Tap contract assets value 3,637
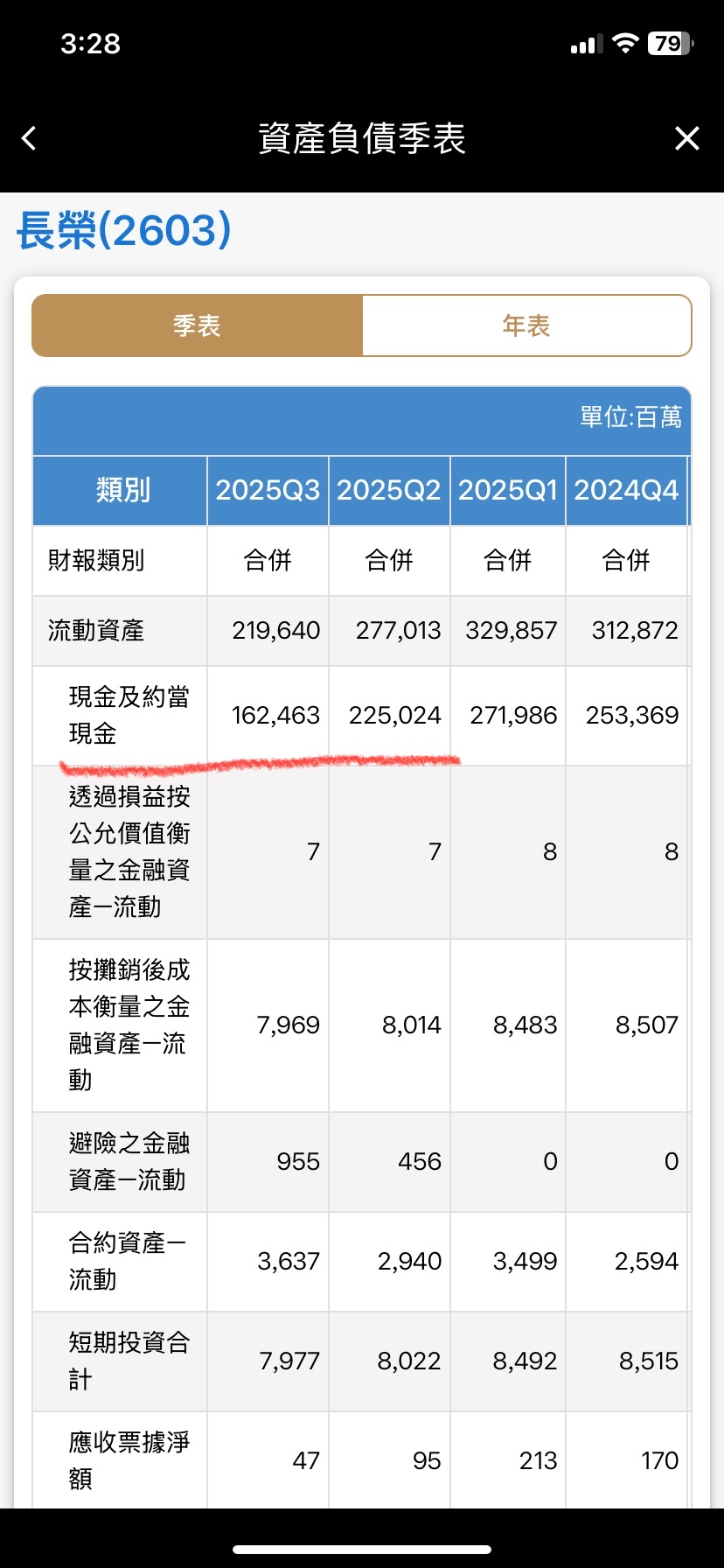Image resolution: width=724 pixels, height=1568 pixels. (x=289, y=1261)
